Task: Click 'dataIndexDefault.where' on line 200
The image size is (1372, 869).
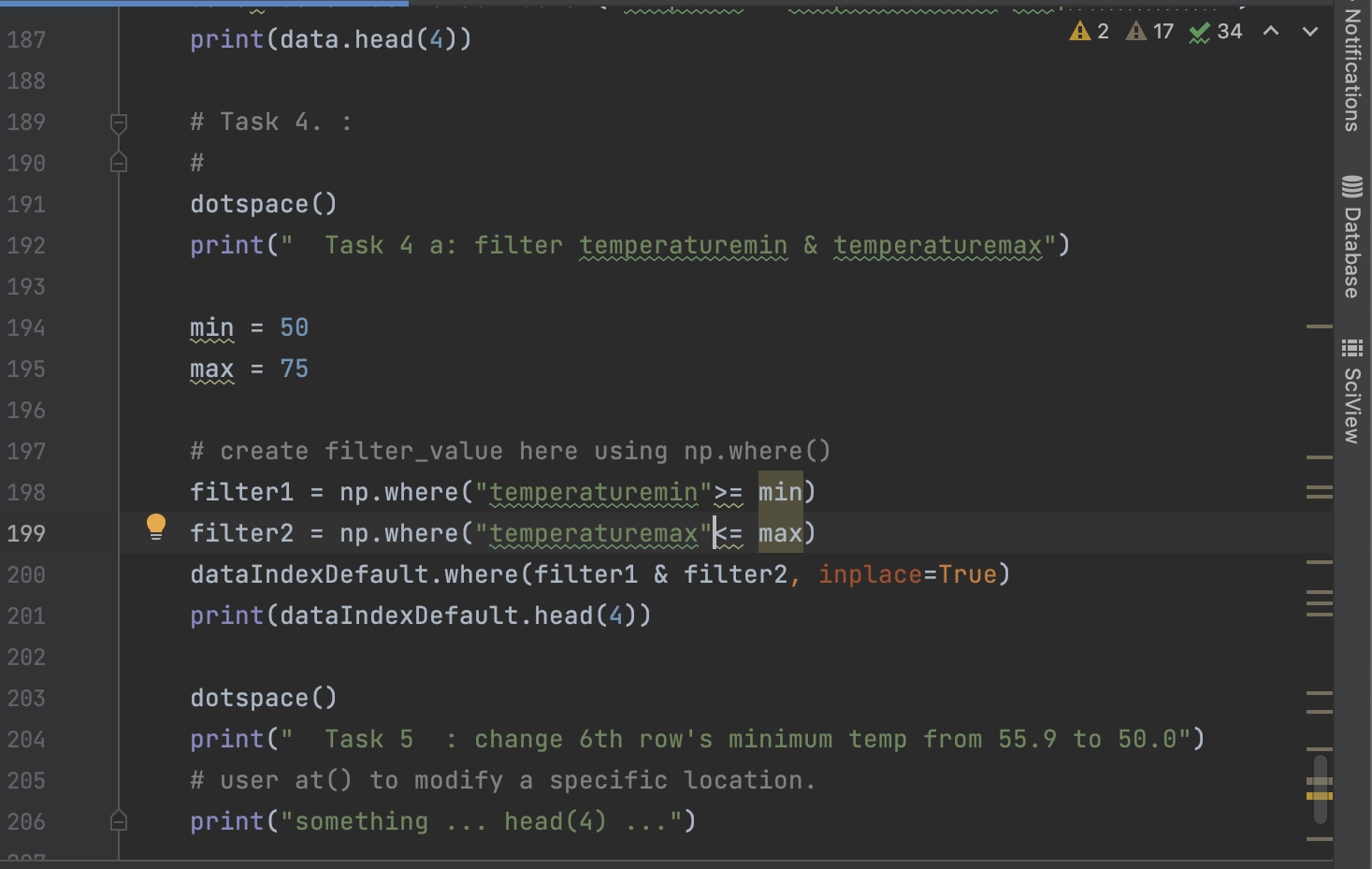Action: tap(354, 574)
